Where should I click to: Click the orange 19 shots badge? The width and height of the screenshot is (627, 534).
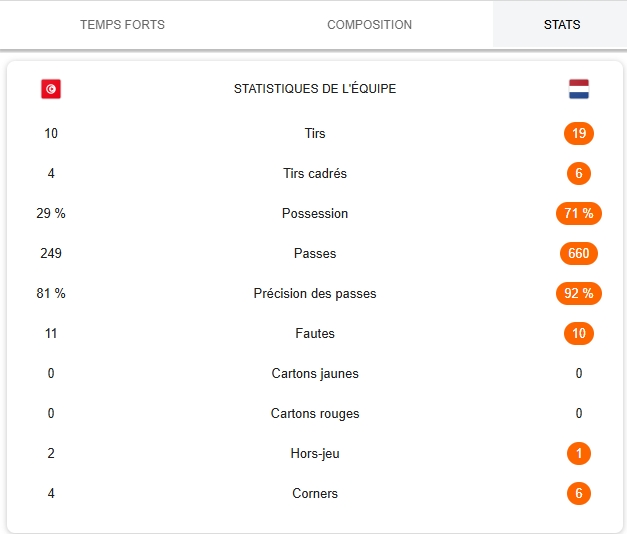(x=579, y=133)
